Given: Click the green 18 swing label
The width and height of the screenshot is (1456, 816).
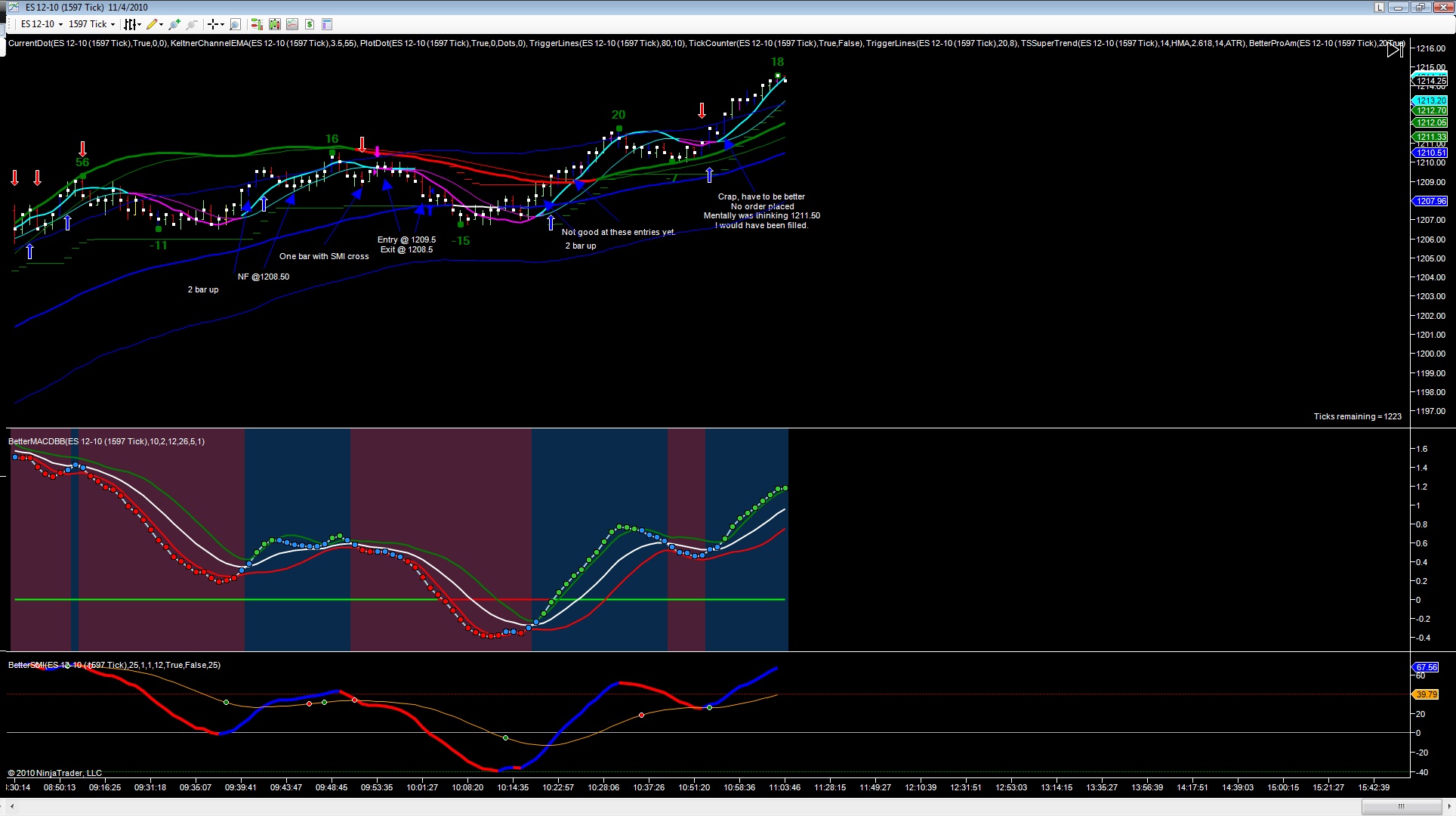Looking at the screenshot, I should 777,62.
